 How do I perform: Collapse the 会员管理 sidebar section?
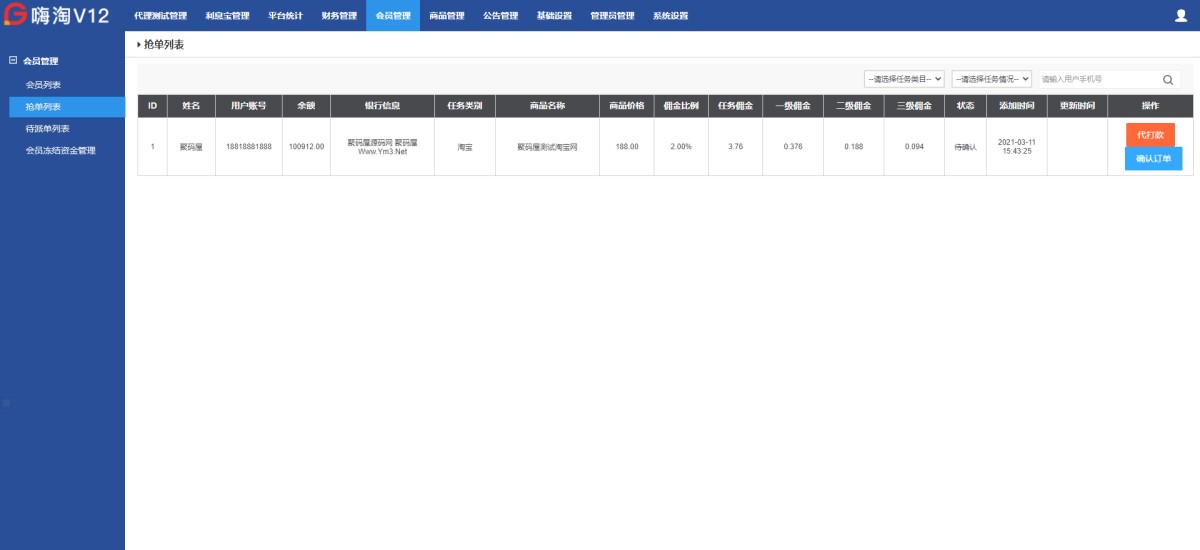13,61
